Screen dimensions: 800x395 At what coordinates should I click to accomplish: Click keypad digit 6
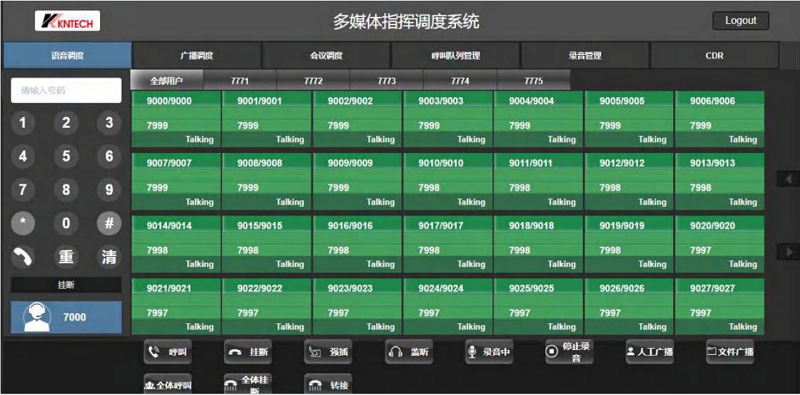click(x=109, y=156)
